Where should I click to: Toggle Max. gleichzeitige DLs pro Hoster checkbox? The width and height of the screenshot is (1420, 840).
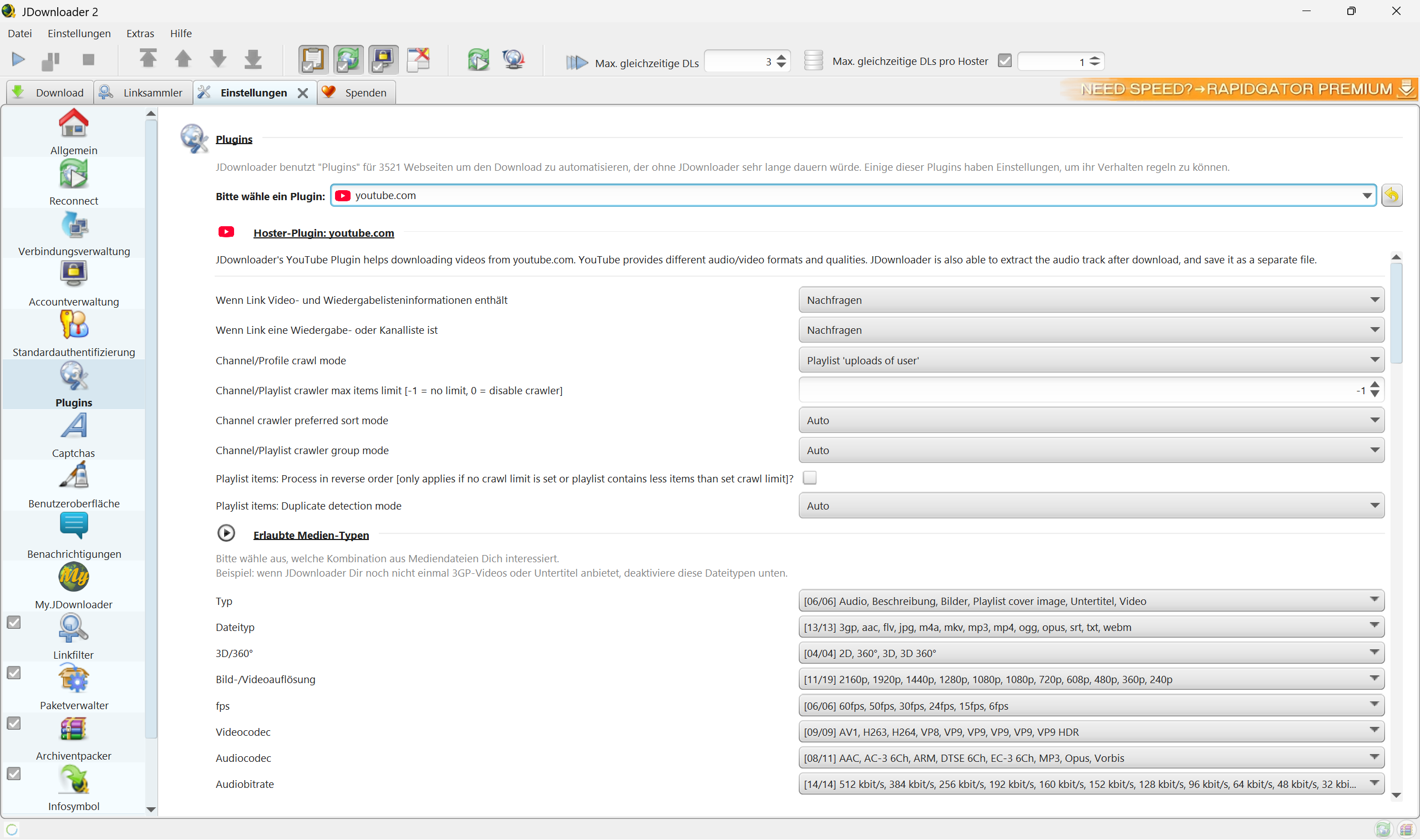[1005, 60]
